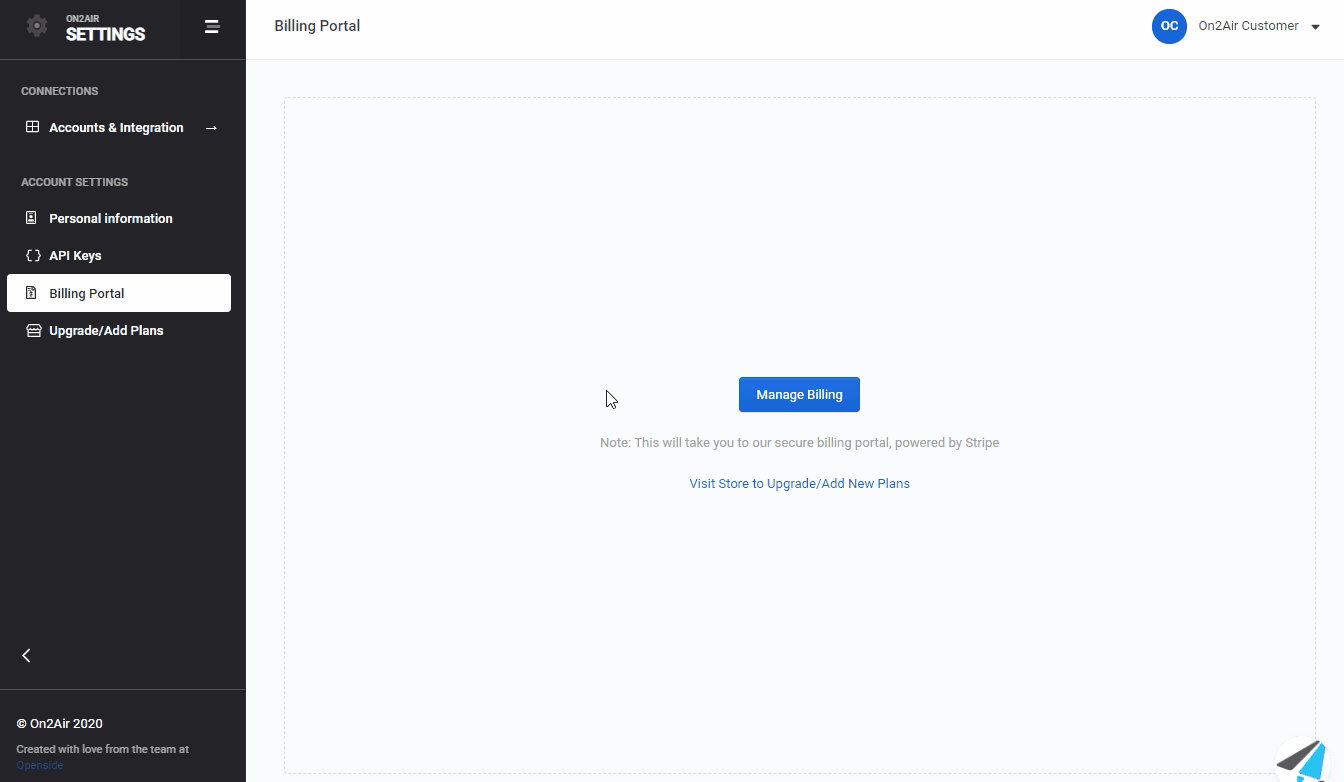Open dropdown caret beside On2Air Customer
Viewport: 1344px width, 782px height.
tap(1315, 28)
